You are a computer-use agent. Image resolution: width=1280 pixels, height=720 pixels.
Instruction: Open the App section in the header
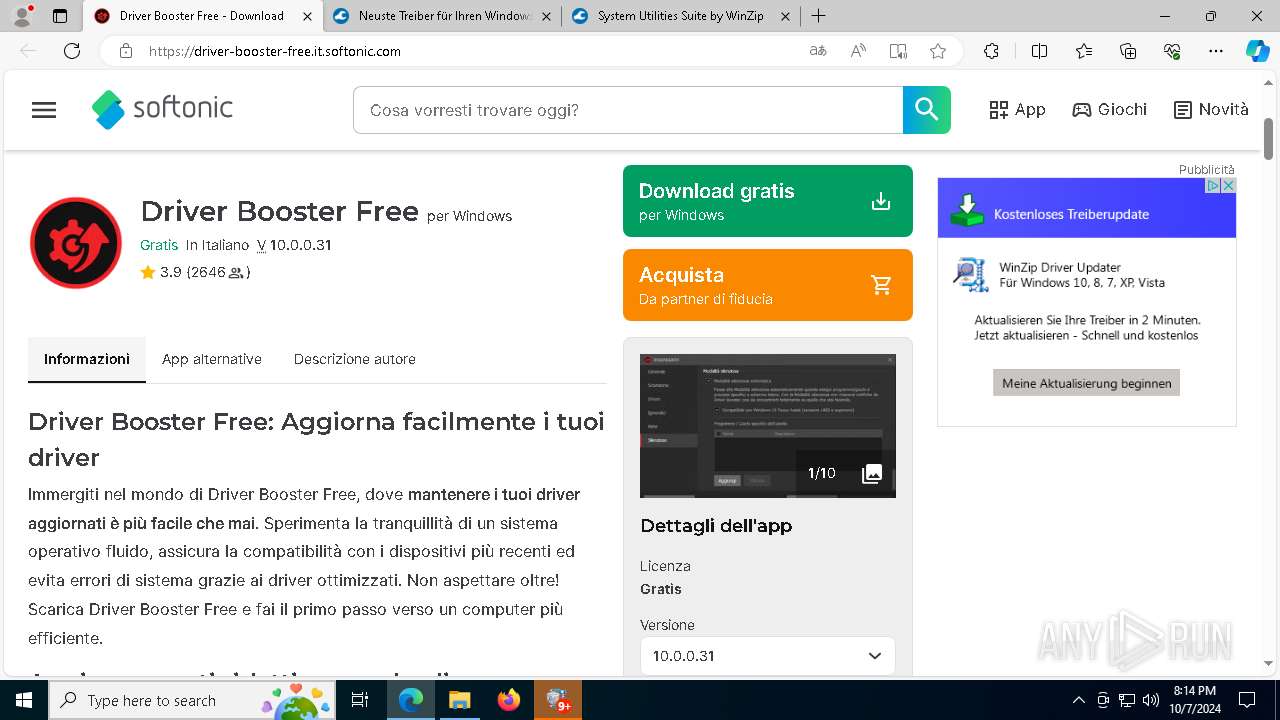[x=1017, y=110]
